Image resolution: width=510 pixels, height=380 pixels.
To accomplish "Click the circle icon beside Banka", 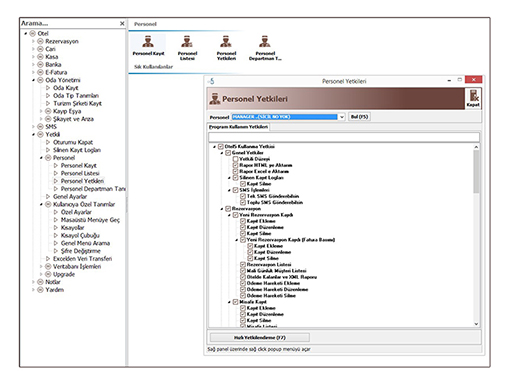I will tap(40, 64).
